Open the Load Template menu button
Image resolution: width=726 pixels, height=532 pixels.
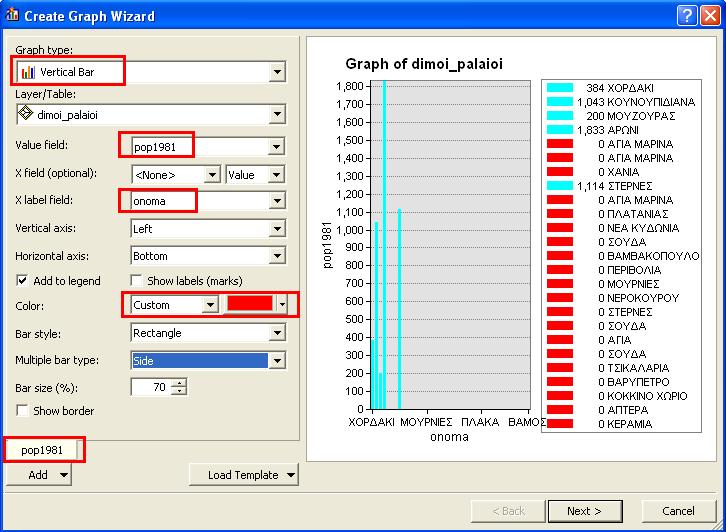(244, 475)
